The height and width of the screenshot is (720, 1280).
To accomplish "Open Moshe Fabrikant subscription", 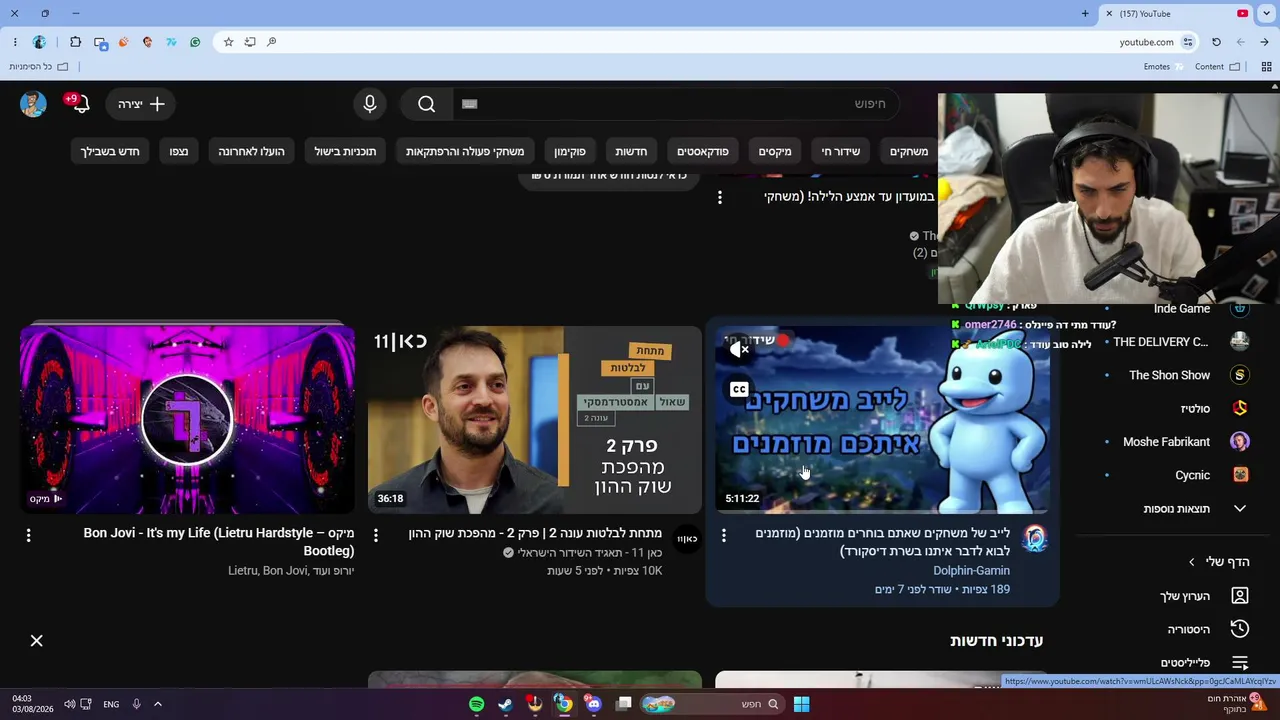I will [1166, 442].
